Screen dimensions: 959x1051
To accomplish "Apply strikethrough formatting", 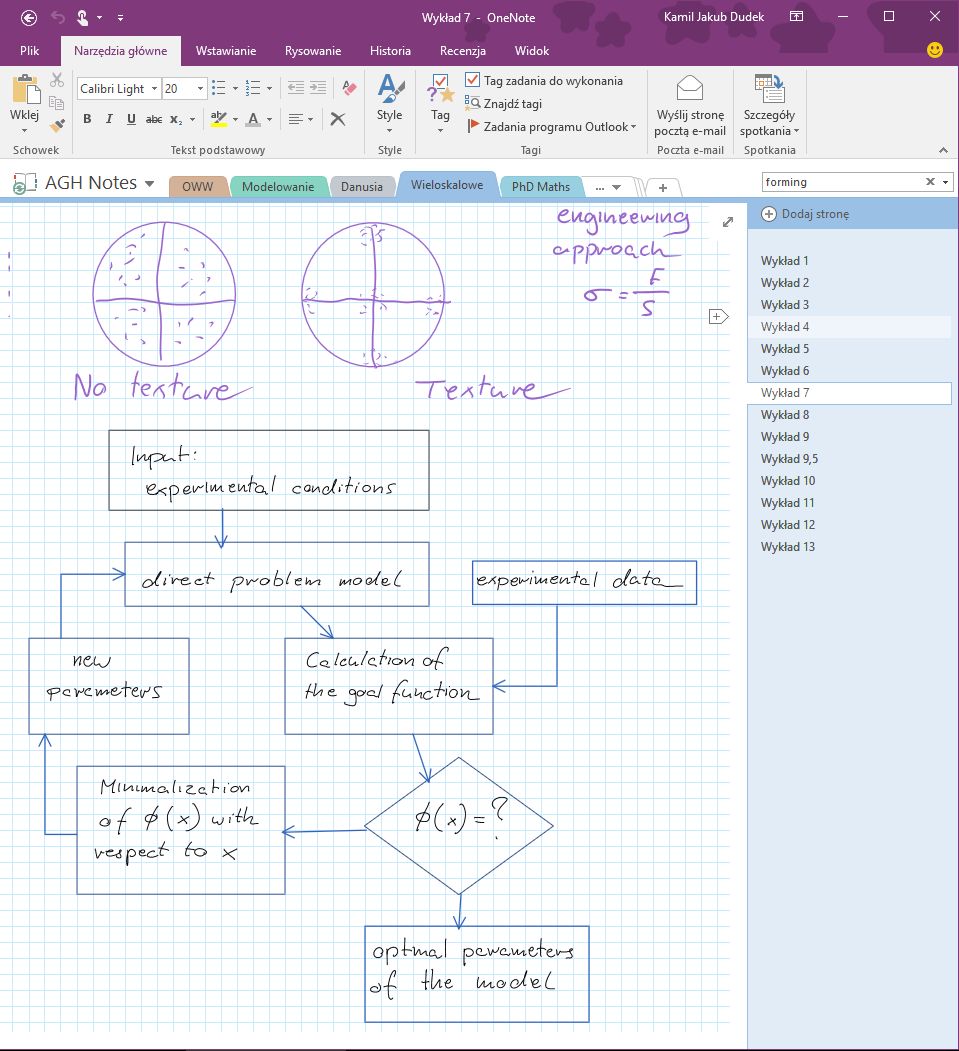I will 153,119.
